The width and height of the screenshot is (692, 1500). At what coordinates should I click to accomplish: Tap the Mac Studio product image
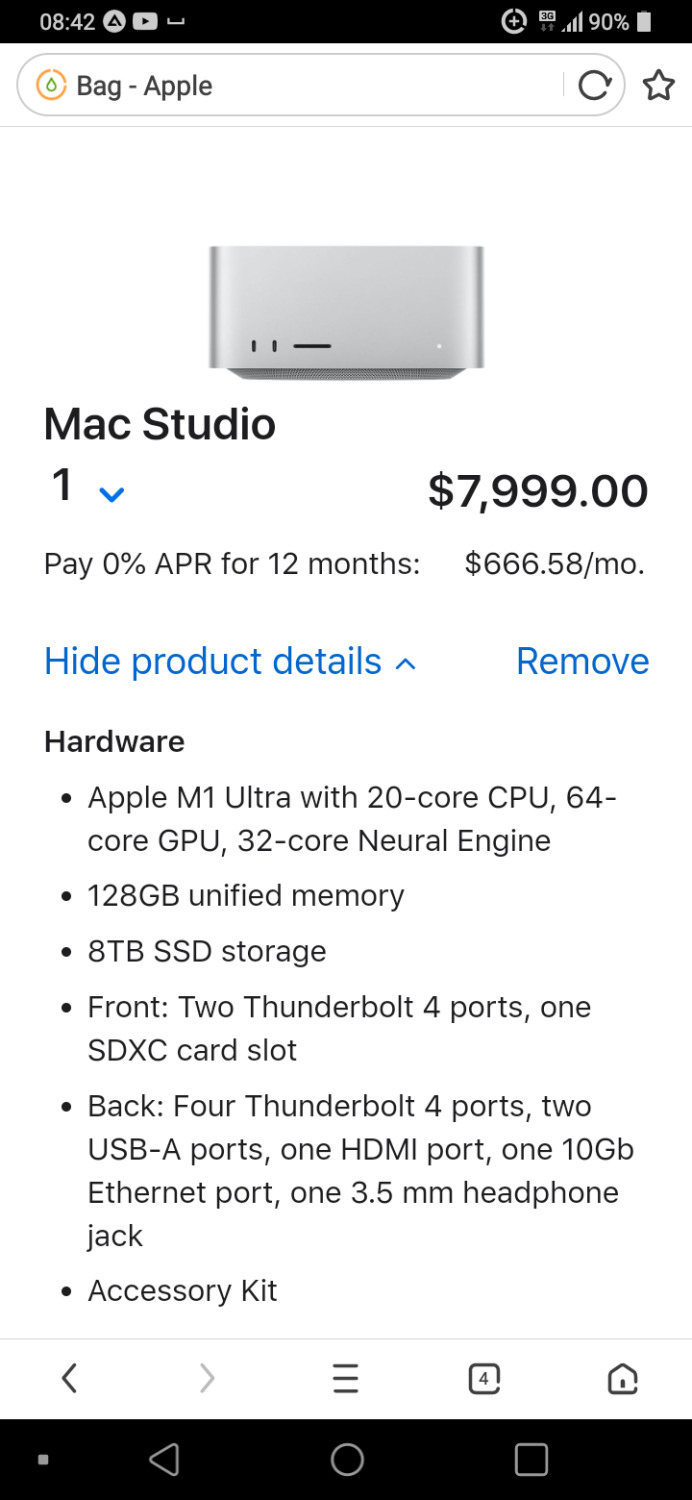click(x=346, y=312)
